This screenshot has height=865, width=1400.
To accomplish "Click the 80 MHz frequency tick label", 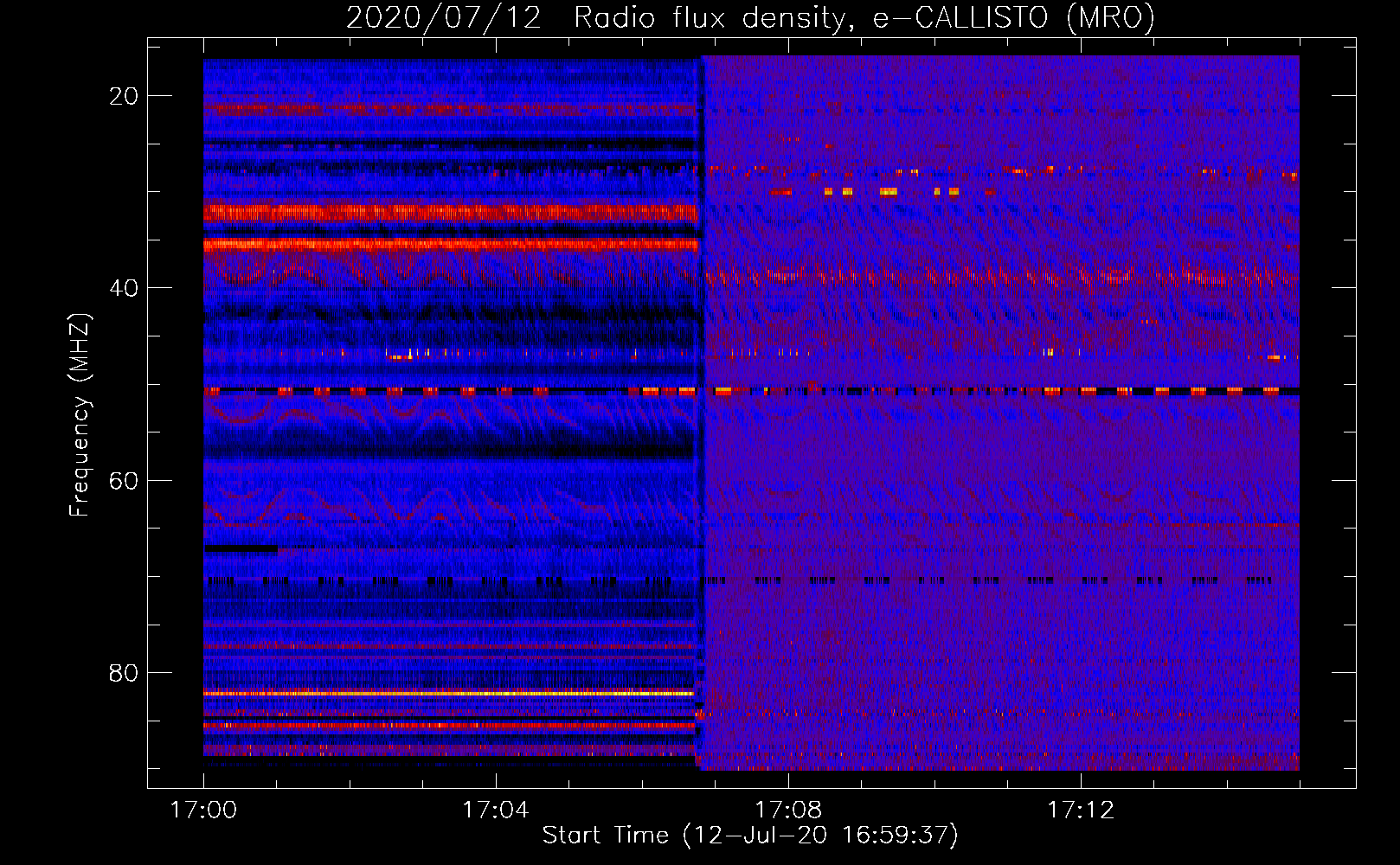I will [x=124, y=672].
